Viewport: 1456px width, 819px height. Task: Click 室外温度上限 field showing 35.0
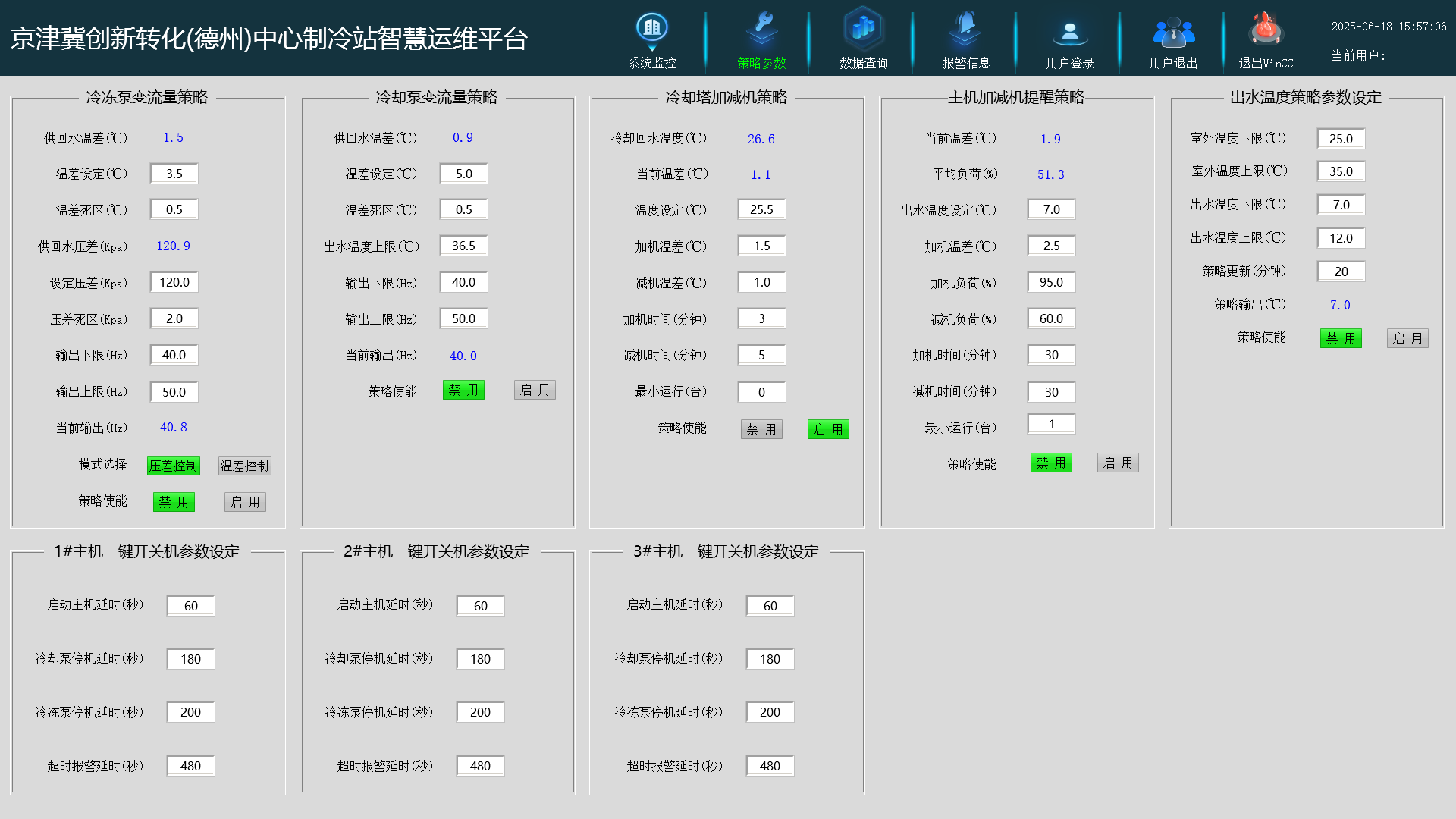point(1341,171)
